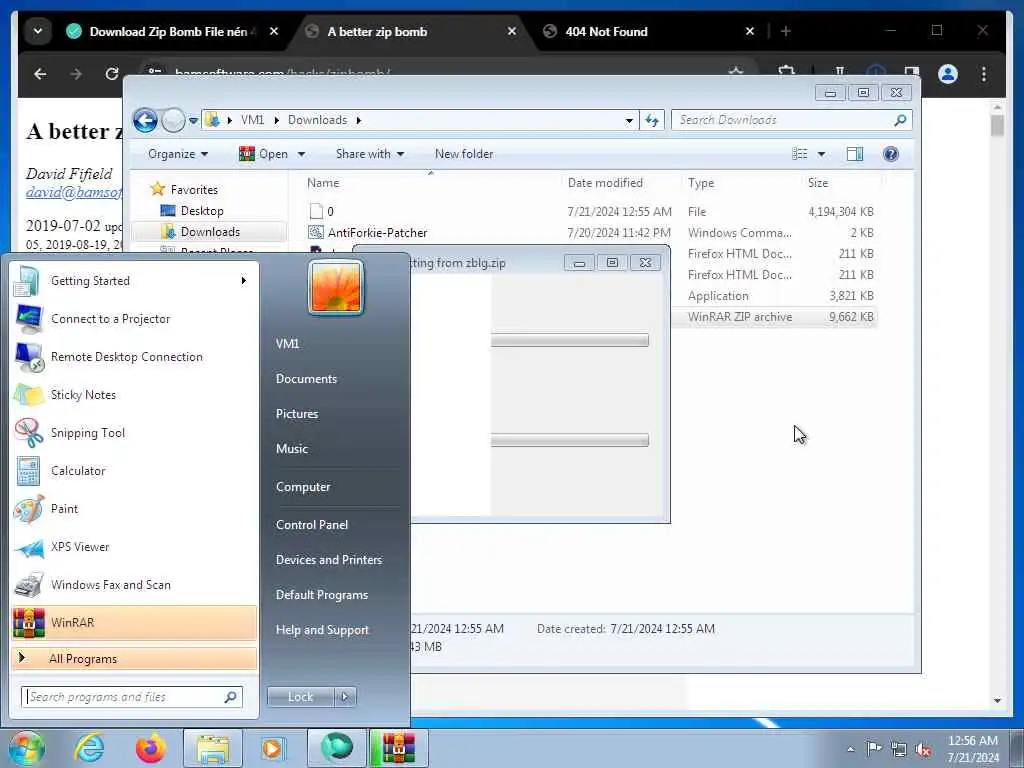Open XPS Viewer
The height and width of the screenshot is (768, 1024).
pyautogui.click(x=134, y=547)
